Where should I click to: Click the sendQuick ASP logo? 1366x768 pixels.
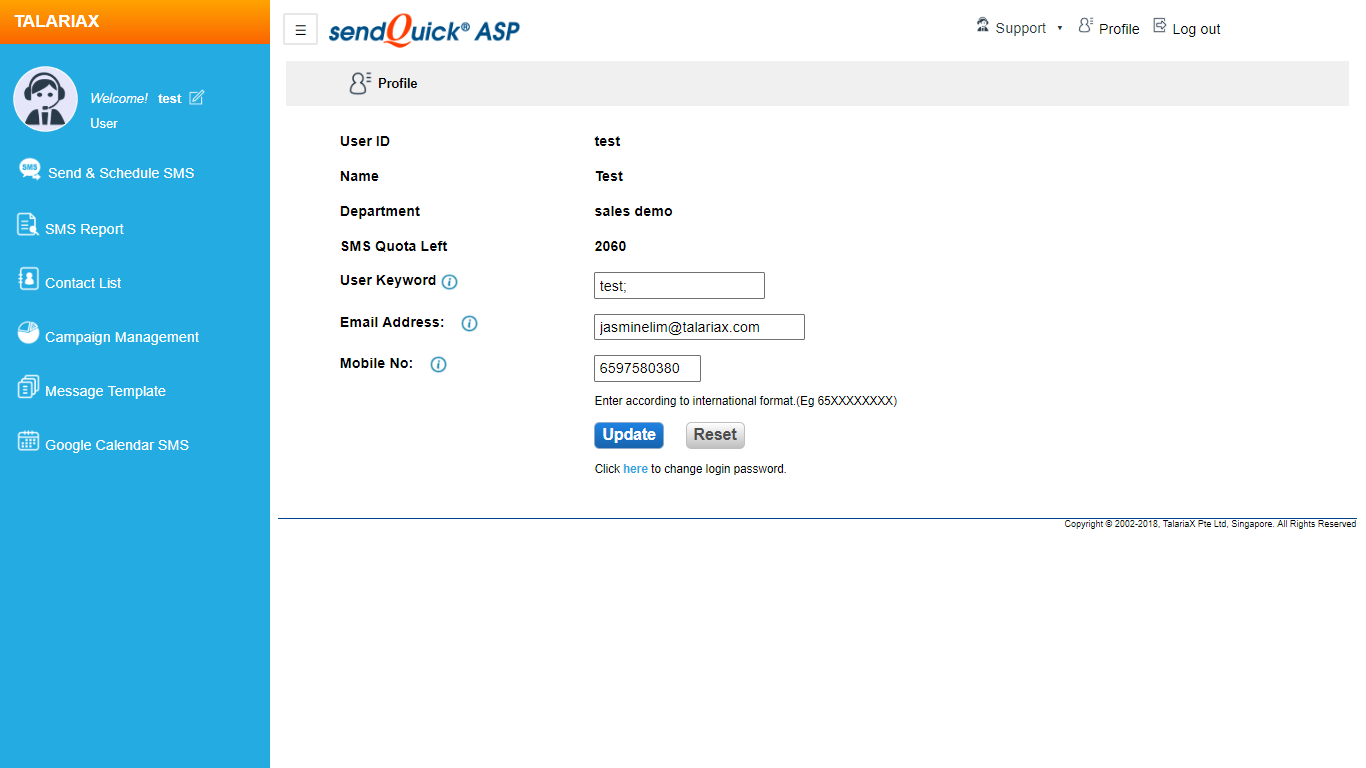pyautogui.click(x=424, y=30)
